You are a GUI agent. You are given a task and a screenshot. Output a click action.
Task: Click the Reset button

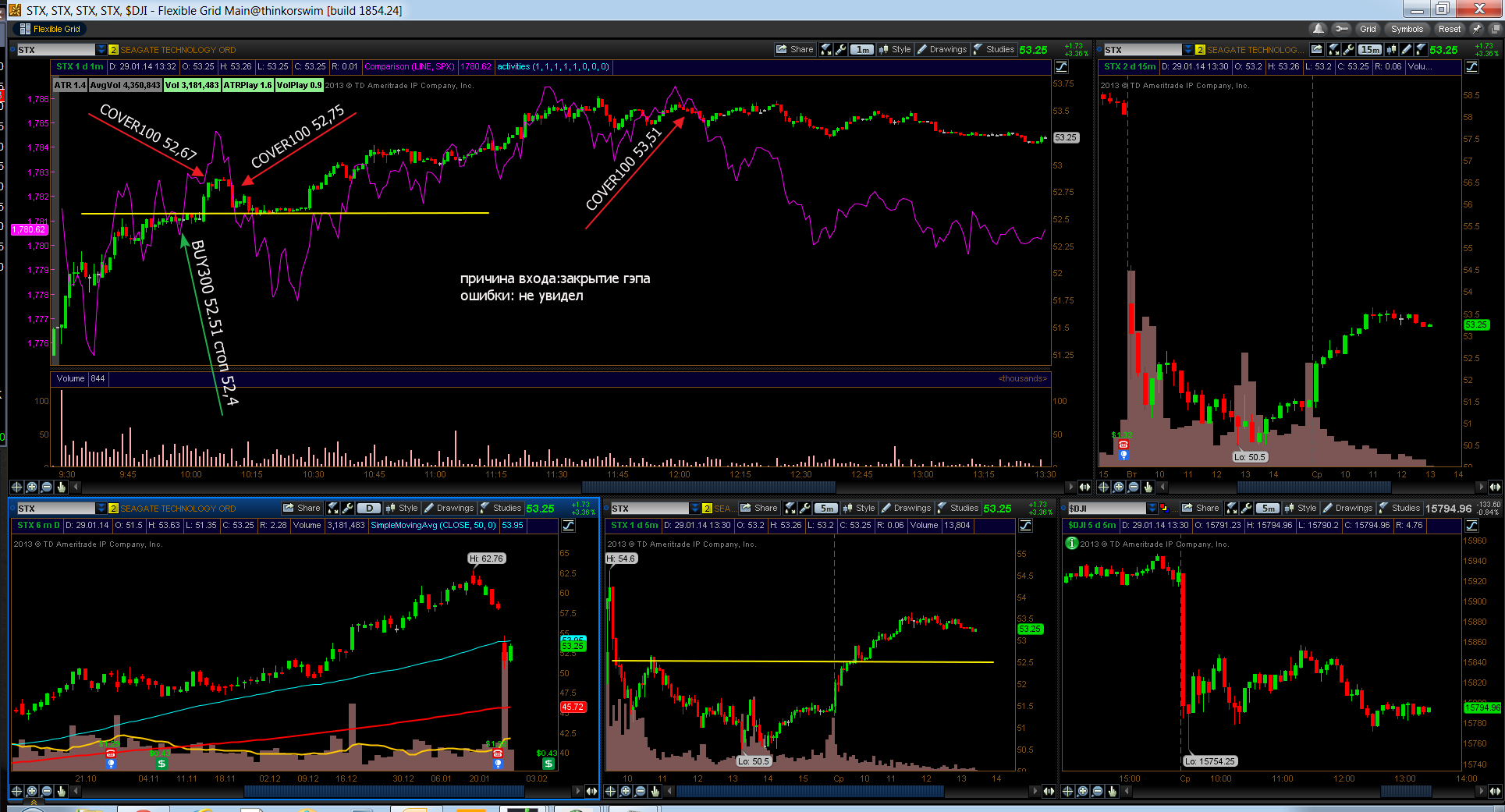1450,29
